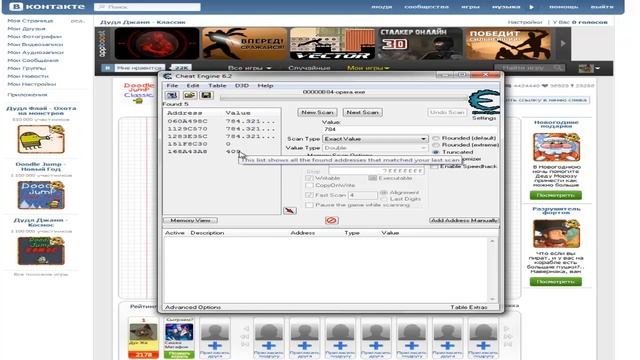The image size is (640, 360).
Task: Toggle the Fast Scan checkbox
Action: point(309,195)
